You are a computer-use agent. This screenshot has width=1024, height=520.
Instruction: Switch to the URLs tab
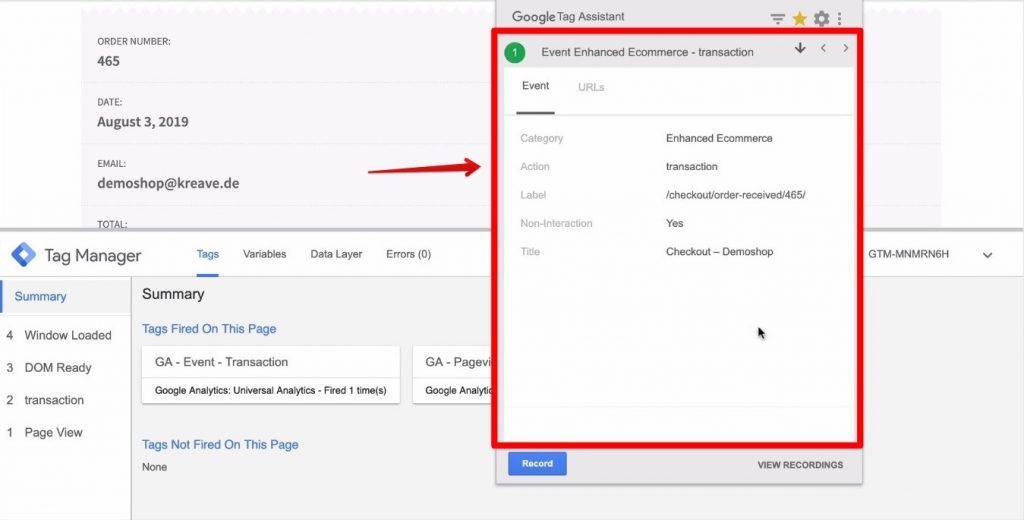[x=591, y=87]
